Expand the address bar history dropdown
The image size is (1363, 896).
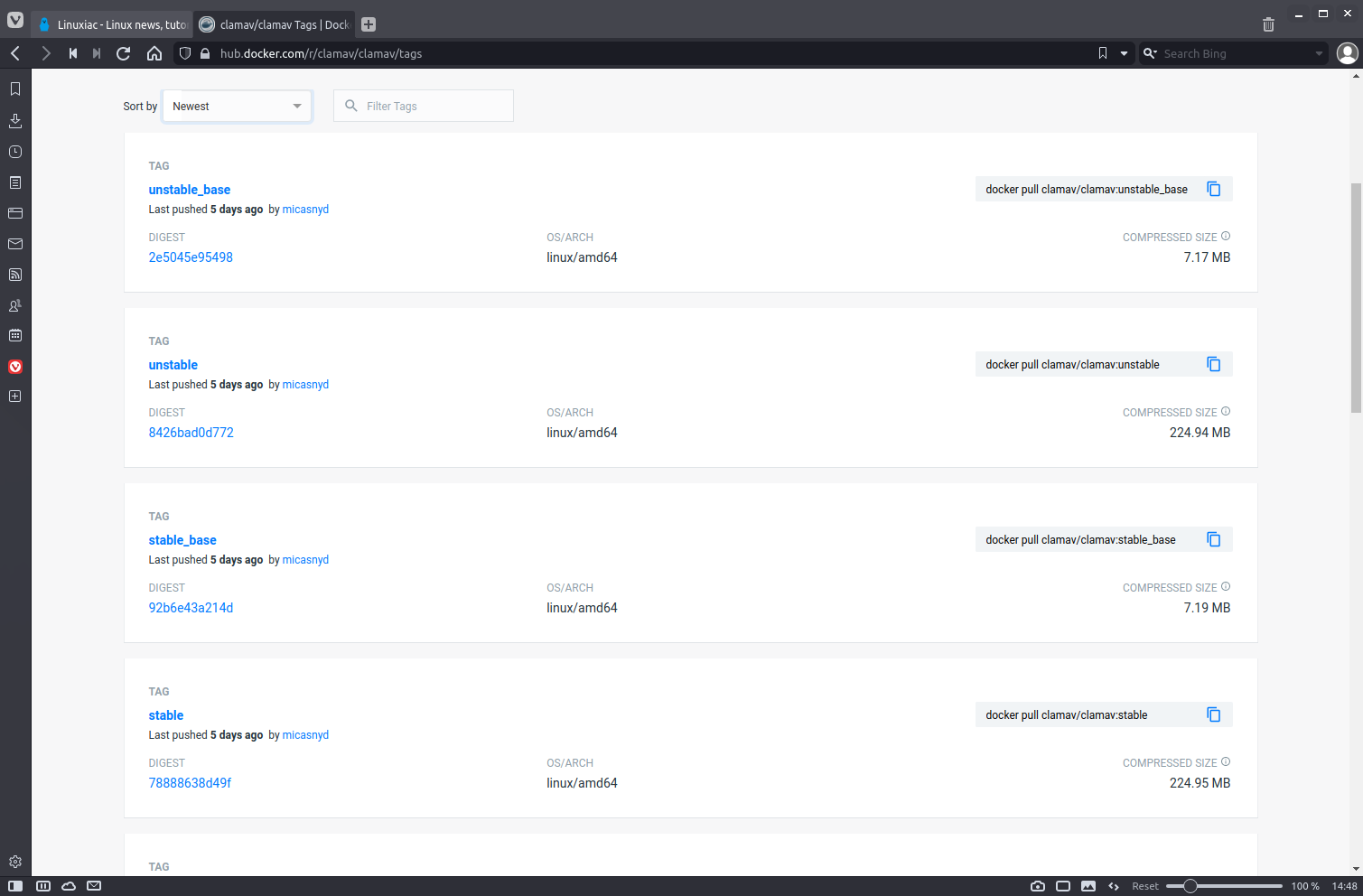click(x=1124, y=53)
